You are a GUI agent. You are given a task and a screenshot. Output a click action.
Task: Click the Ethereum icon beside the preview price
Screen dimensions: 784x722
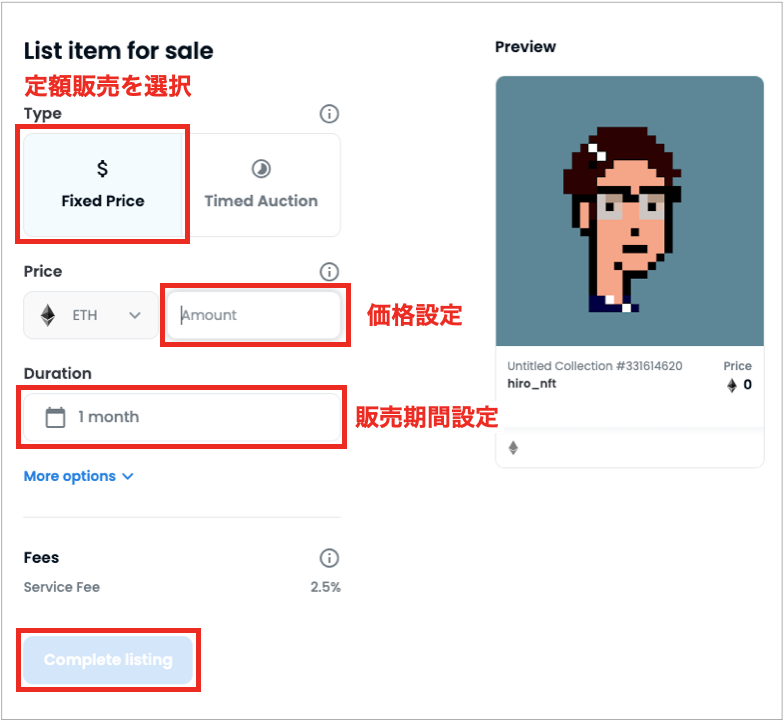[732, 385]
